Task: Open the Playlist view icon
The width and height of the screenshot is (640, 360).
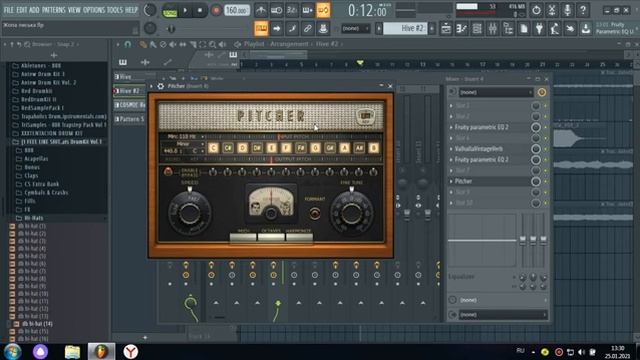Action: tap(446, 28)
